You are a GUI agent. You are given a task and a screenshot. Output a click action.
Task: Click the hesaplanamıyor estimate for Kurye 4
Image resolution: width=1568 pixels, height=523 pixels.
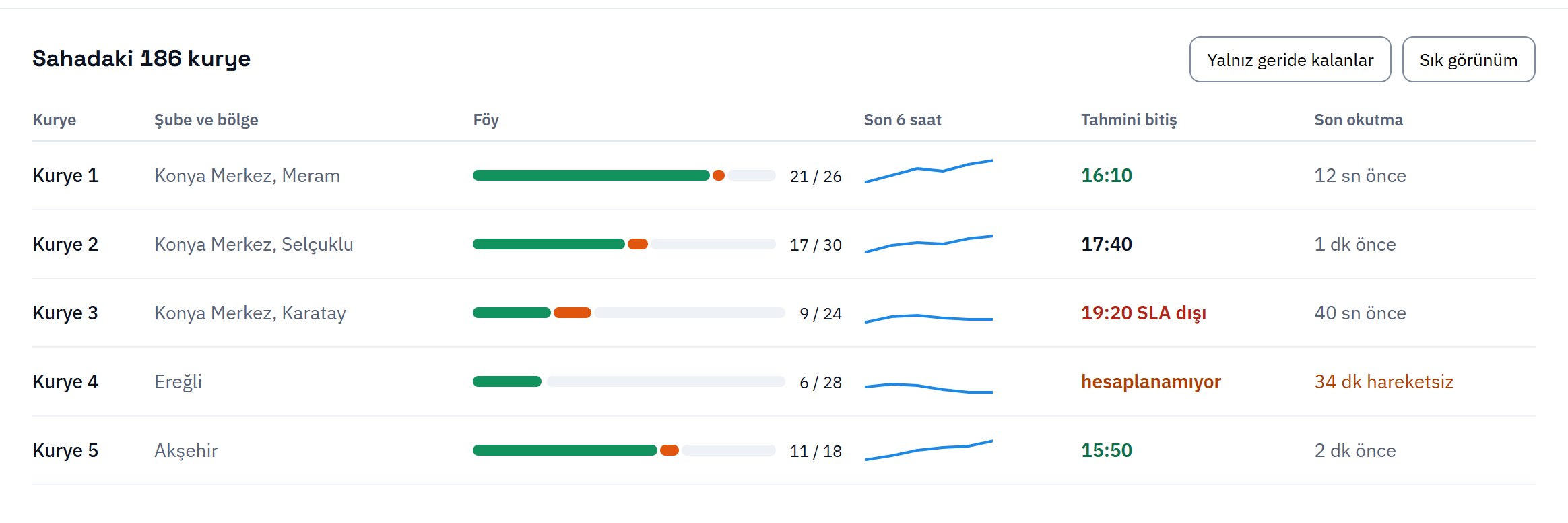tap(1151, 381)
